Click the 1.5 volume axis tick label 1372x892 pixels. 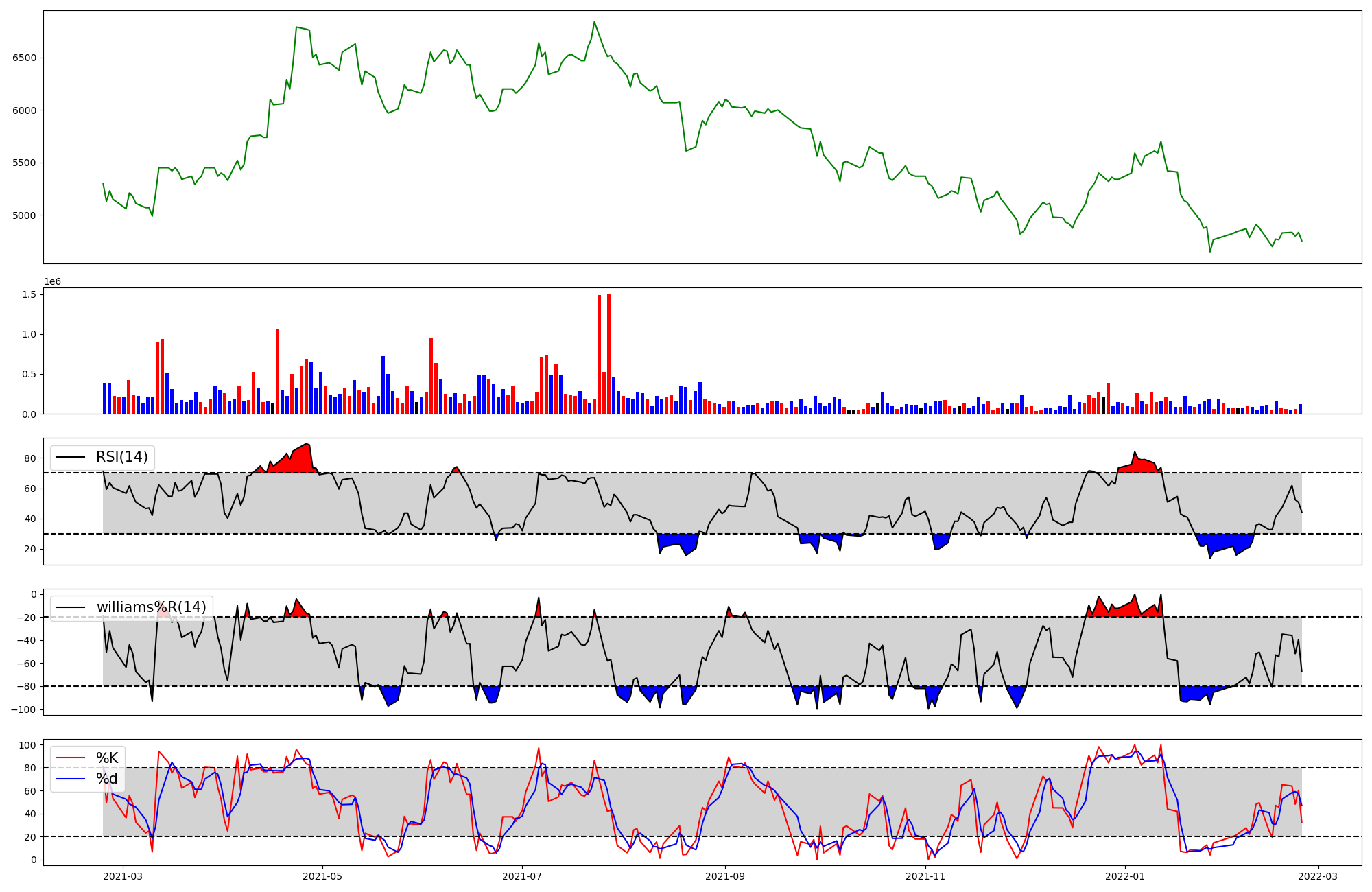(30, 294)
